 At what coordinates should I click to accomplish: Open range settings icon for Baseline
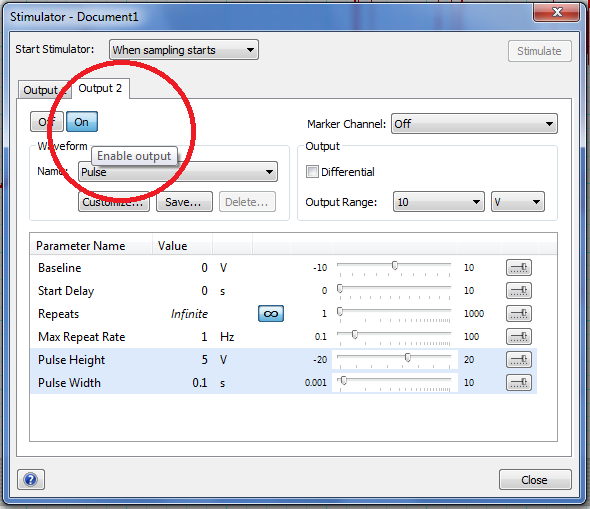pyautogui.click(x=519, y=268)
